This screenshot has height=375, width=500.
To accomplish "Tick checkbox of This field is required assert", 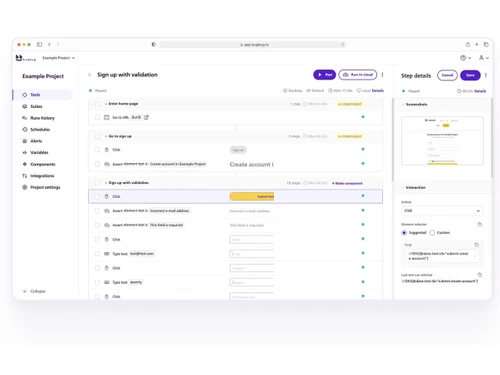I will [x=97, y=225].
